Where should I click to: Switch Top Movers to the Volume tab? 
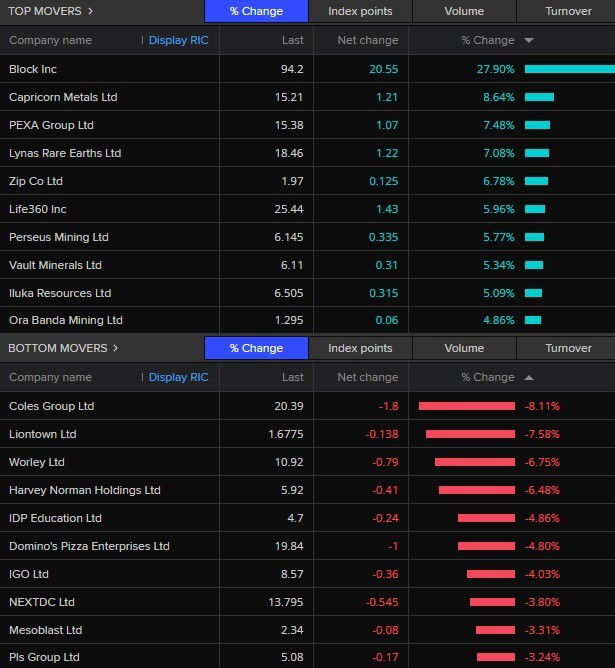click(x=464, y=11)
